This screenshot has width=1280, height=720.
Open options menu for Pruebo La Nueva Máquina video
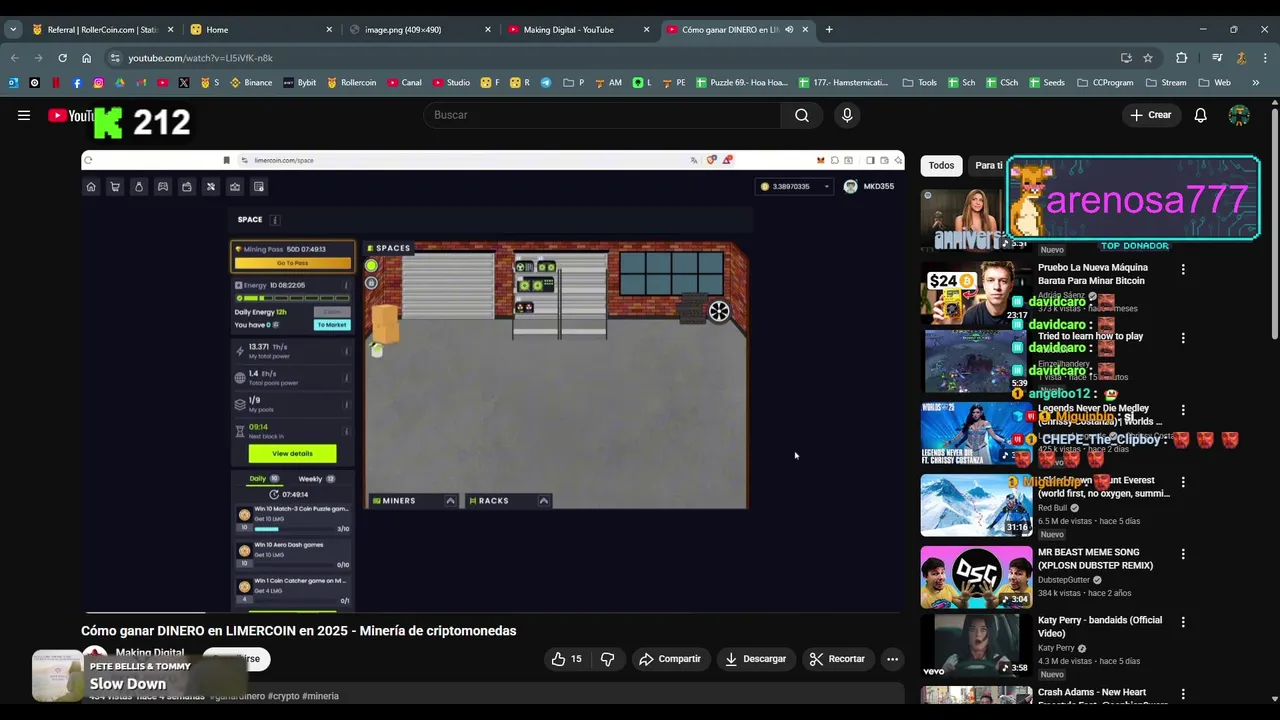(1183, 270)
